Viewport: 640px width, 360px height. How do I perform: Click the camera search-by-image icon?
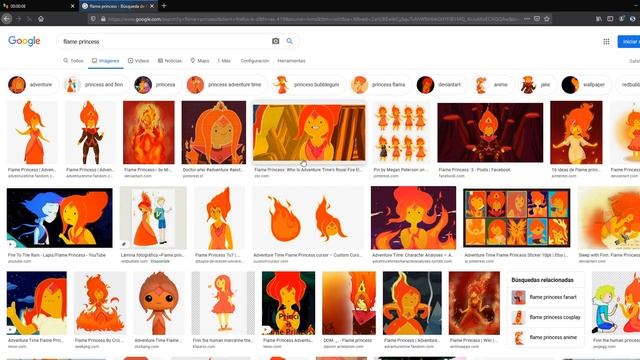point(276,41)
